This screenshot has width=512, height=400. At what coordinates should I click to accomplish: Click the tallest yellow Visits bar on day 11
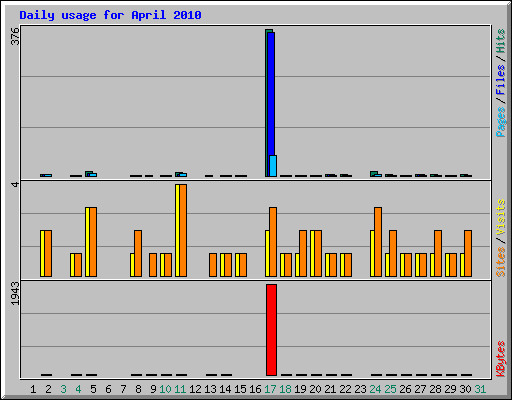[x=177, y=230]
